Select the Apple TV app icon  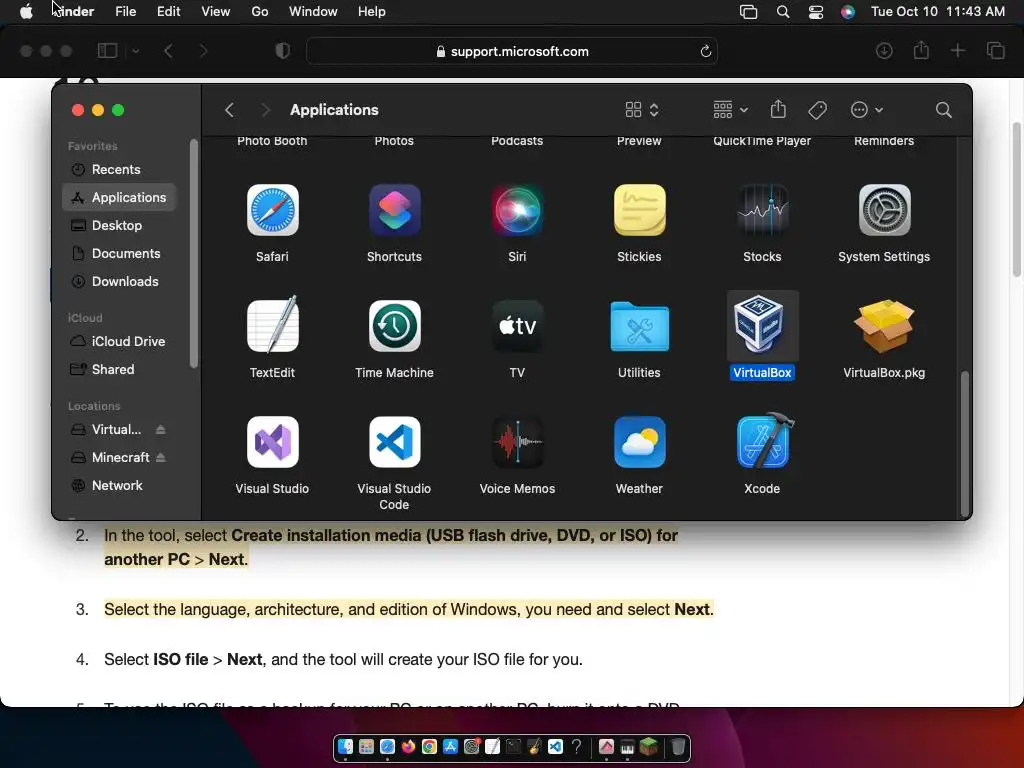517,326
